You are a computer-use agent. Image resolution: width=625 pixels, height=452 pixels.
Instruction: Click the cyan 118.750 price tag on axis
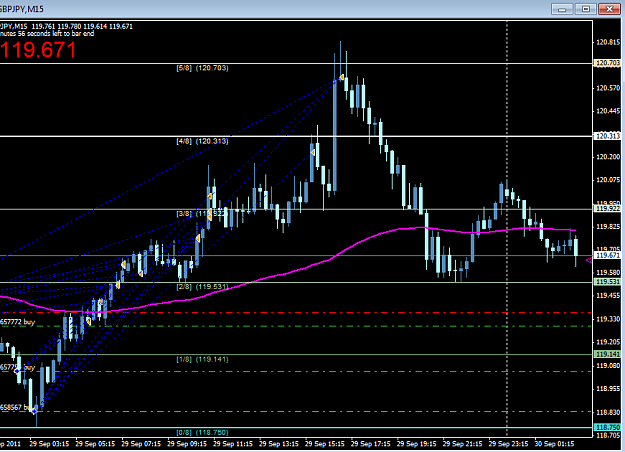click(x=607, y=427)
